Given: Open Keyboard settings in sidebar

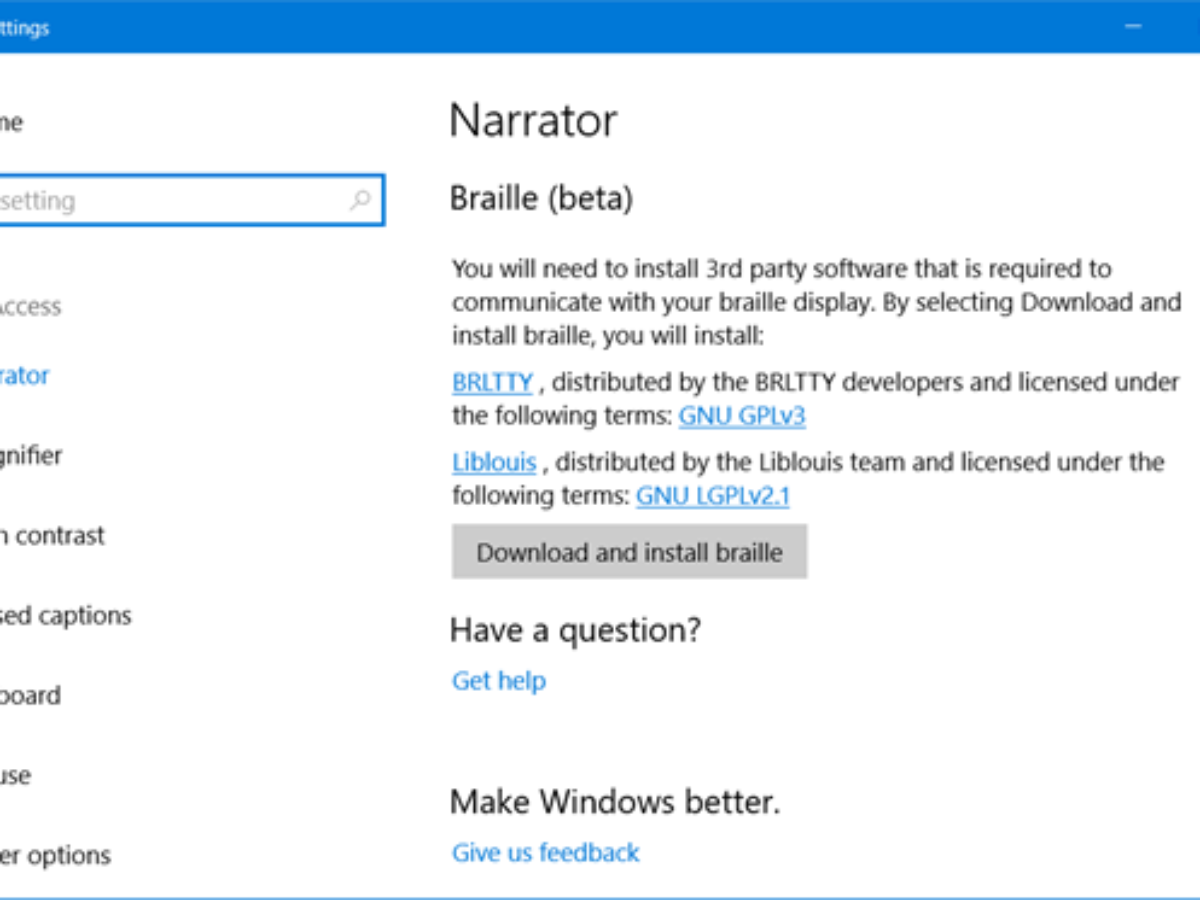Looking at the screenshot, I should pyautogui.click(x=30, y=695).
